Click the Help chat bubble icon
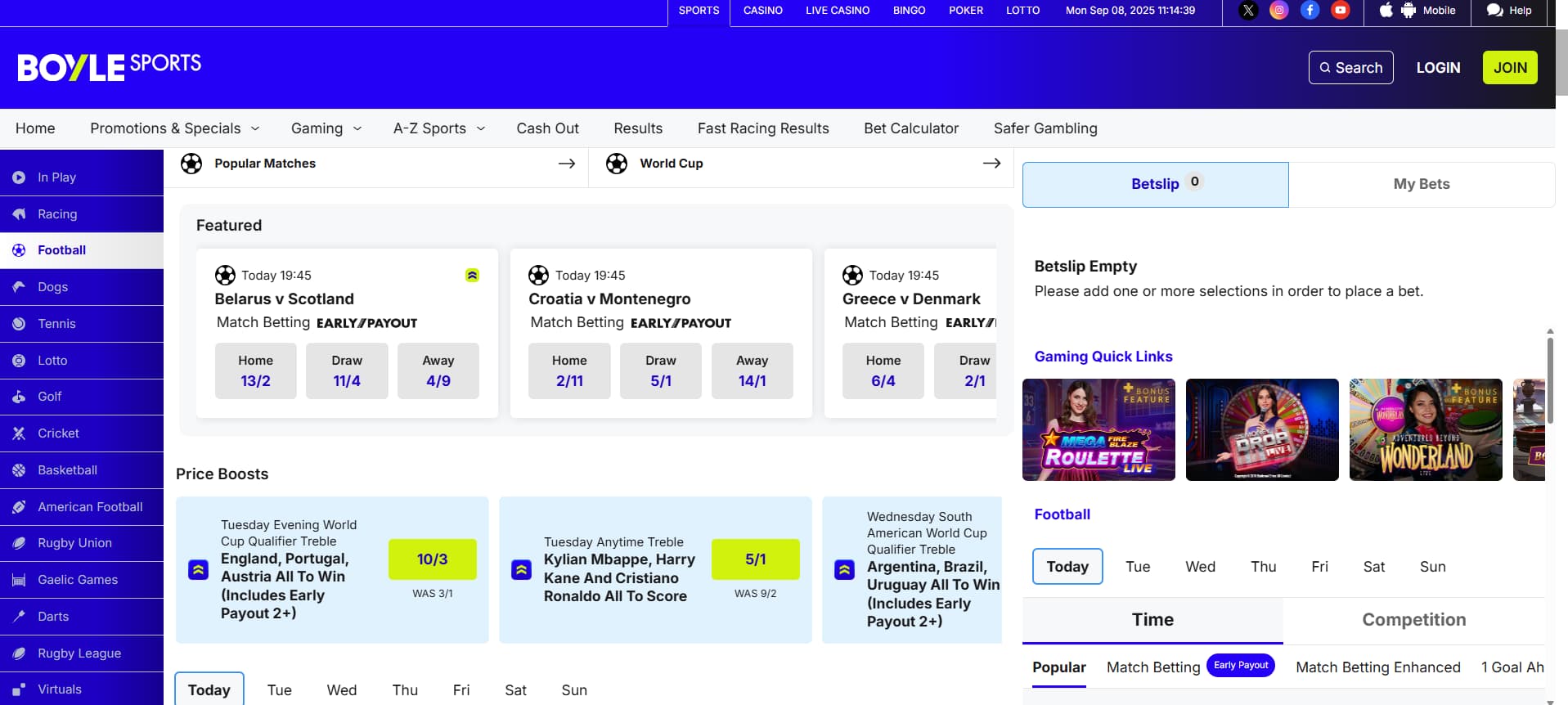The width and height of the screenshot is (1568, 705). (1495, 11)
